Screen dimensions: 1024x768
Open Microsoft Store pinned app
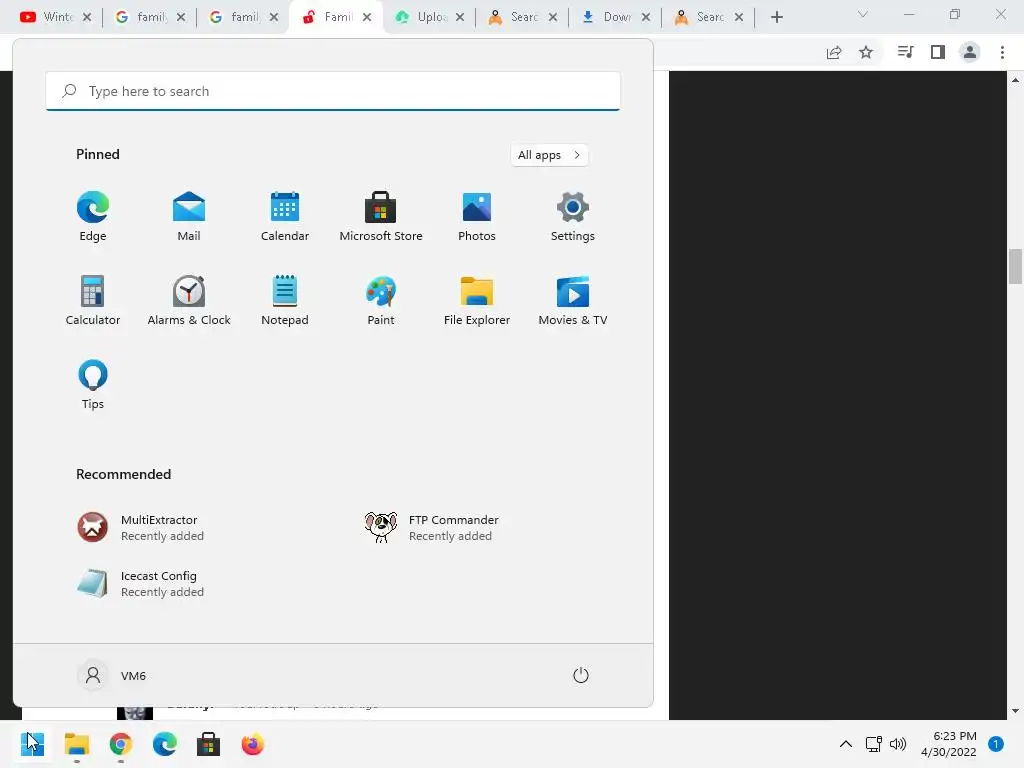[381, 216]
